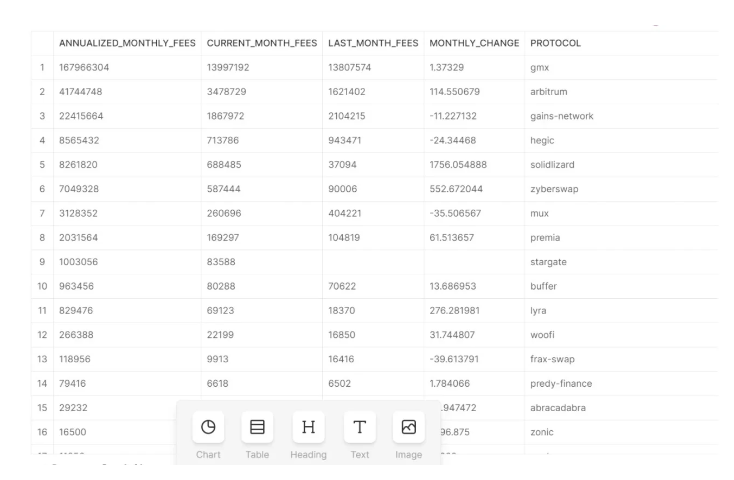Click monthly change value -39.613791
The image size is (734, 480).
[x=454, y=360]
